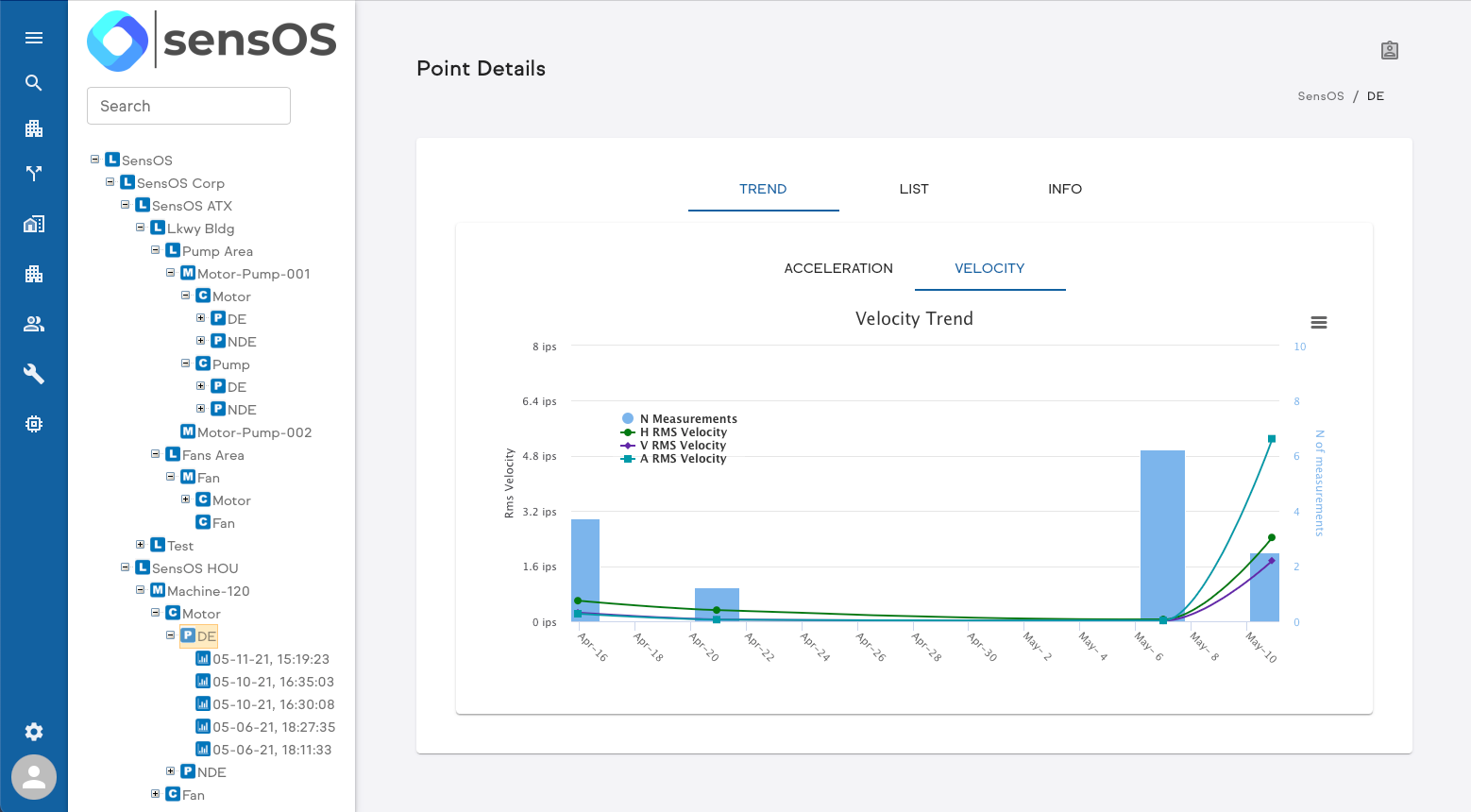This screenshot has height=812, width=1471.
Task: Open the sensor chip sidebar icon
Action: [34, 424]
